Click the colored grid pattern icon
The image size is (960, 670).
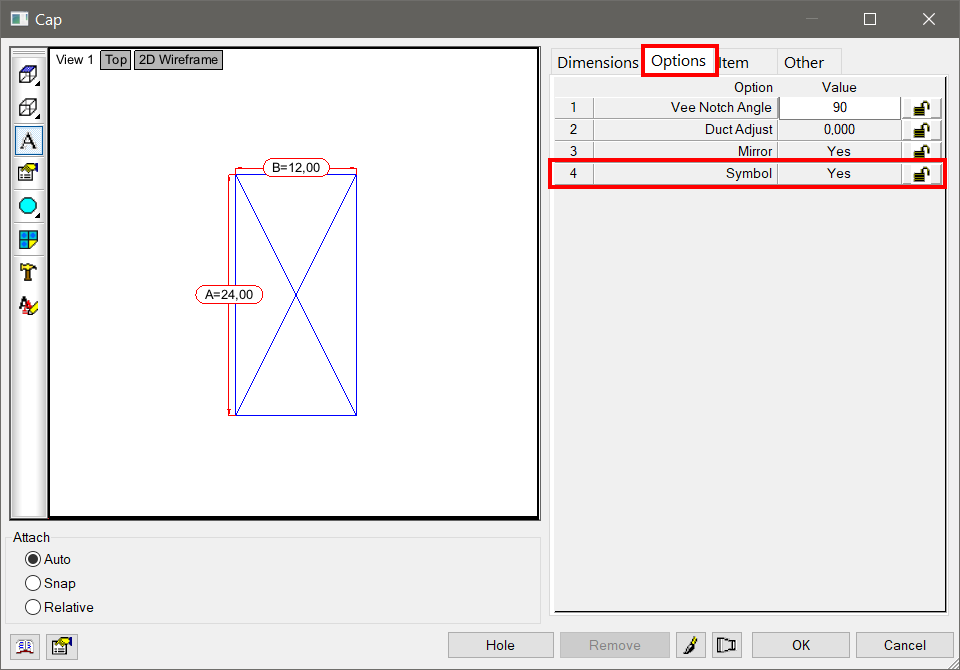tap(27, 239)
